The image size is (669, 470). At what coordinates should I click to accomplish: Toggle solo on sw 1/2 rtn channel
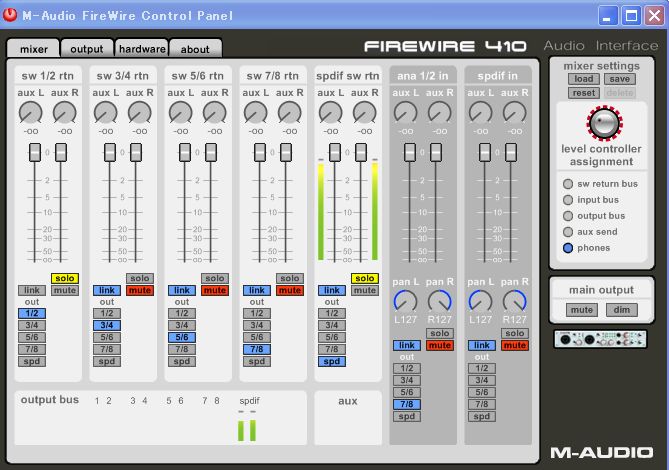tap(65, 278)
